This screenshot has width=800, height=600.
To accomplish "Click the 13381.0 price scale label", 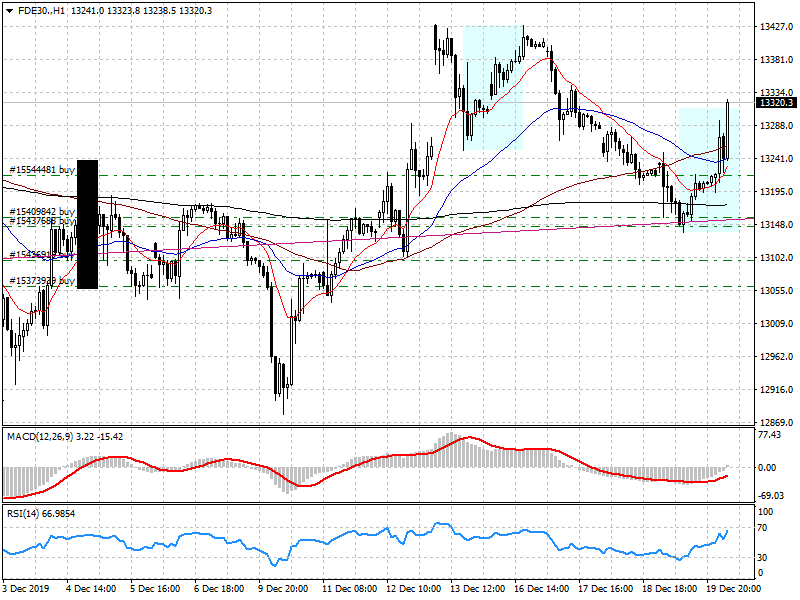I will (x=776, y=60).
